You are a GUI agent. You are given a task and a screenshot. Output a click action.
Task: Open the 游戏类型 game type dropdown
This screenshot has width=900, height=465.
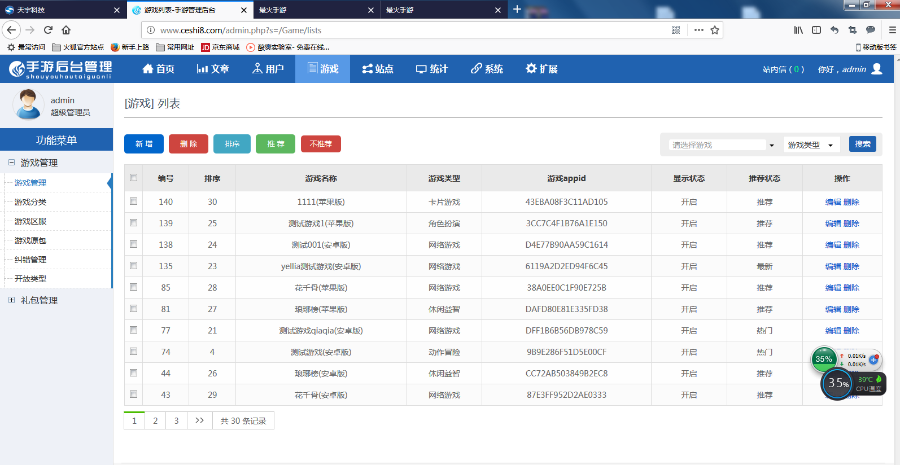coord(812,145)
